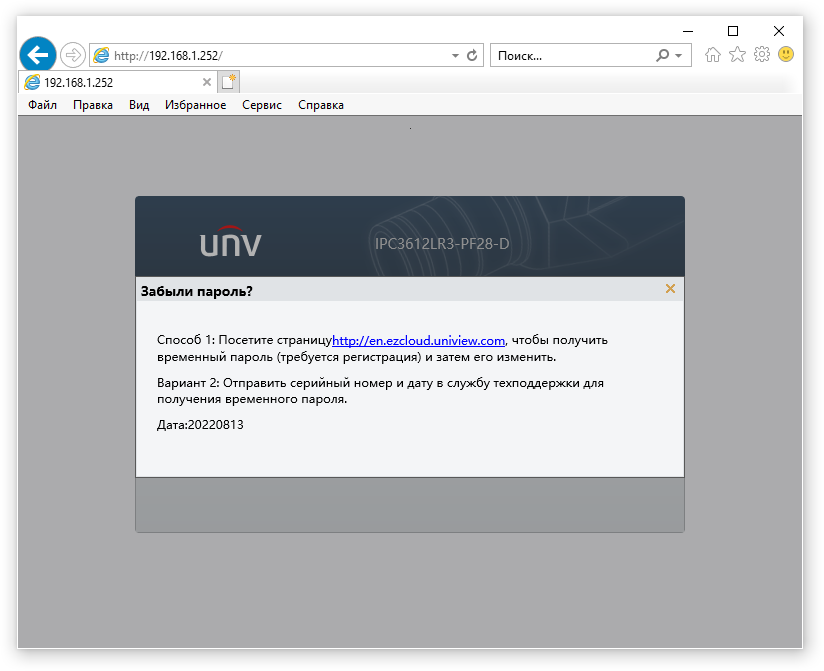Screen dimensions: 824x671
Task: Click the Refresh page icon
Action: pyautogui.click(x=472, y=55)
